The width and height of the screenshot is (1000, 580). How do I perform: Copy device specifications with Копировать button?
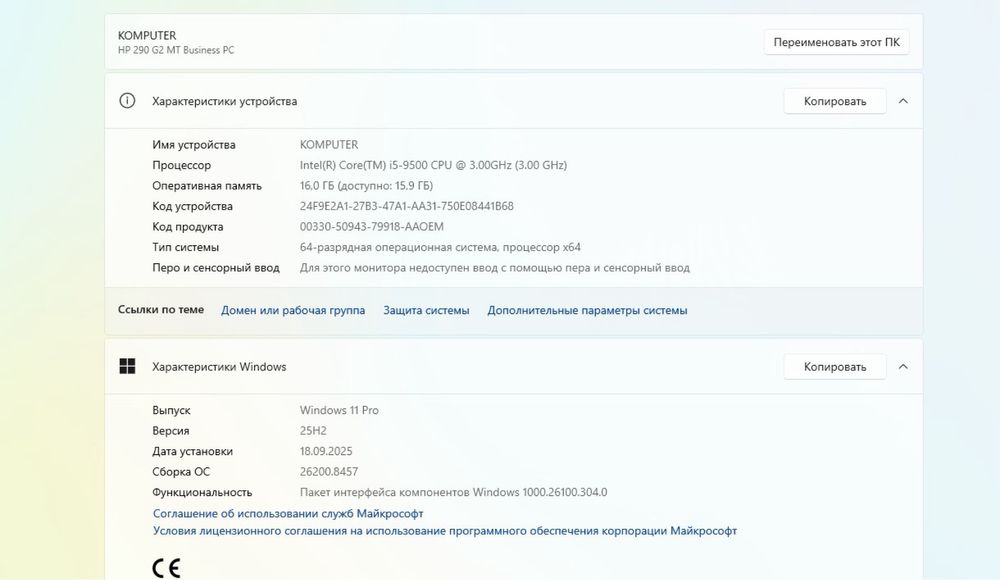point(835,101)
